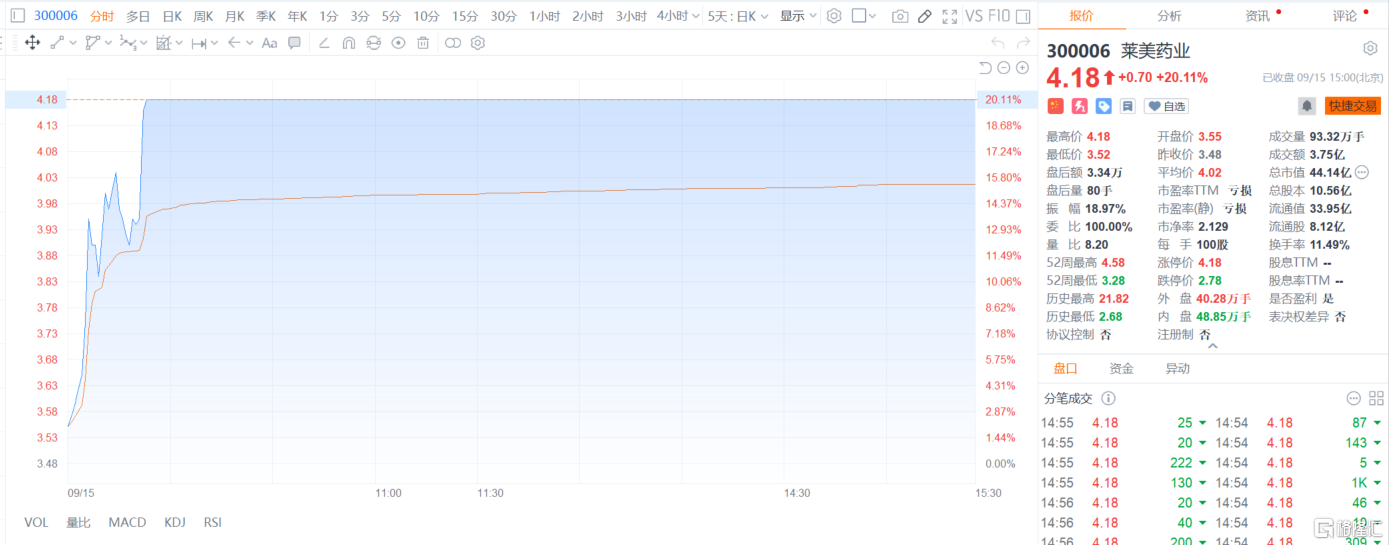Image resolution: width=1389 pixels, height=545 pixels.
Task: Collapse quote details chevron
Action: [1213, 346]
